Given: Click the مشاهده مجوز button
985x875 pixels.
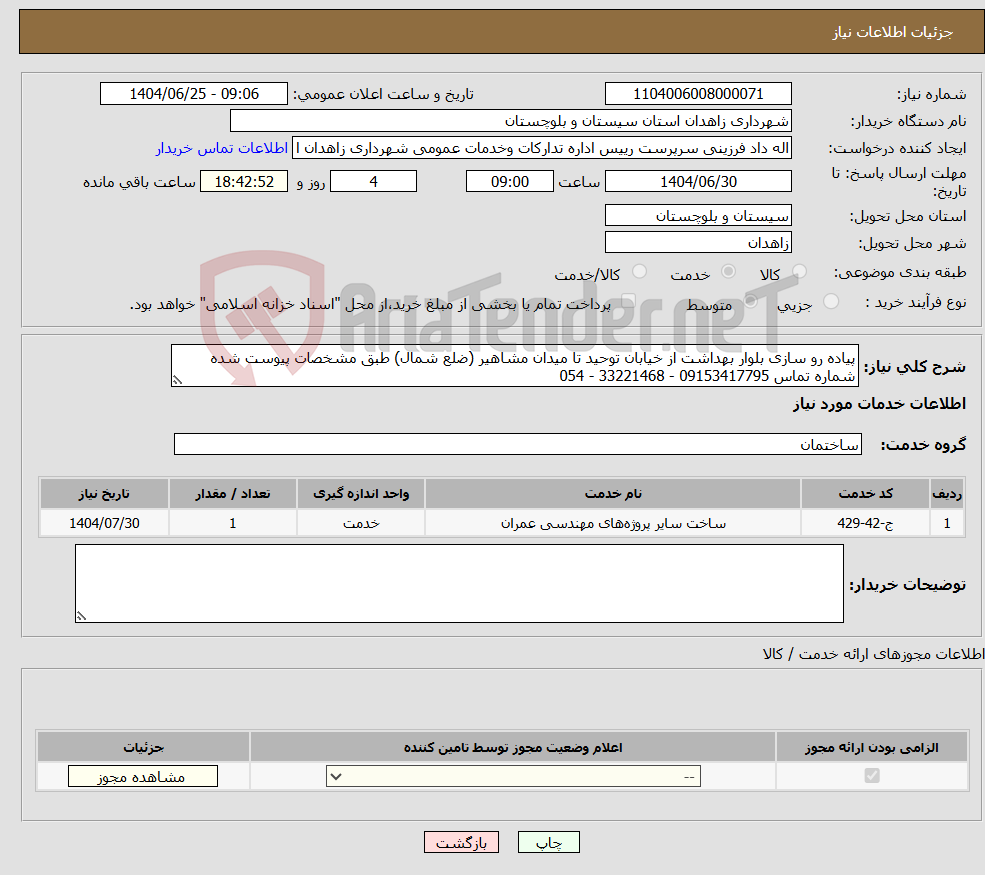Looking at the screenshot, I should coord(142,775).
